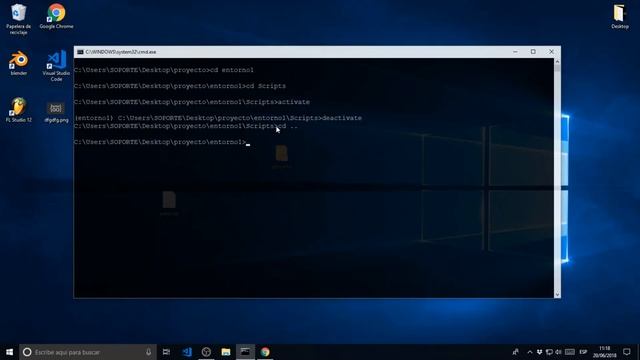The height and width of the screenshot is (360, 640).
Task: Open the Papelera de reciclaje desktop icon
Action: point(18,19)
